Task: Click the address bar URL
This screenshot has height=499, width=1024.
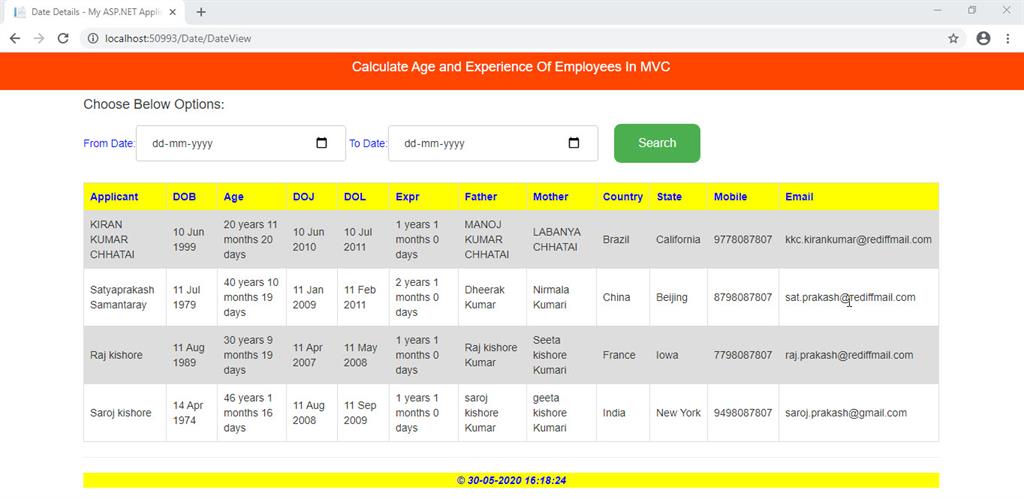Action: point(178,39)
